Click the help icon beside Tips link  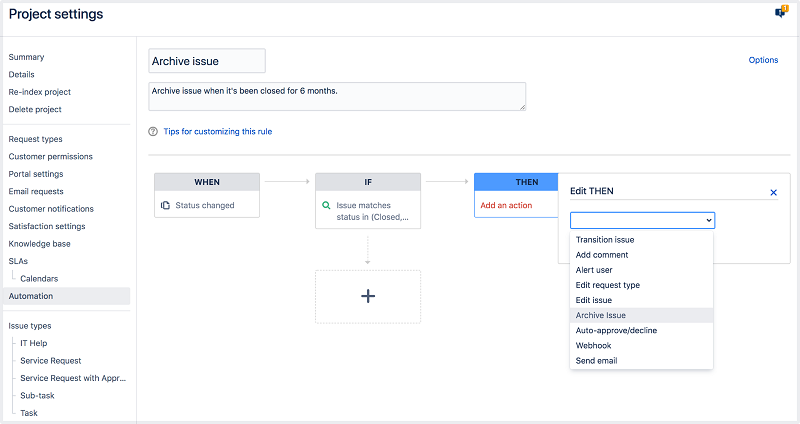click(x=153, y=131)
